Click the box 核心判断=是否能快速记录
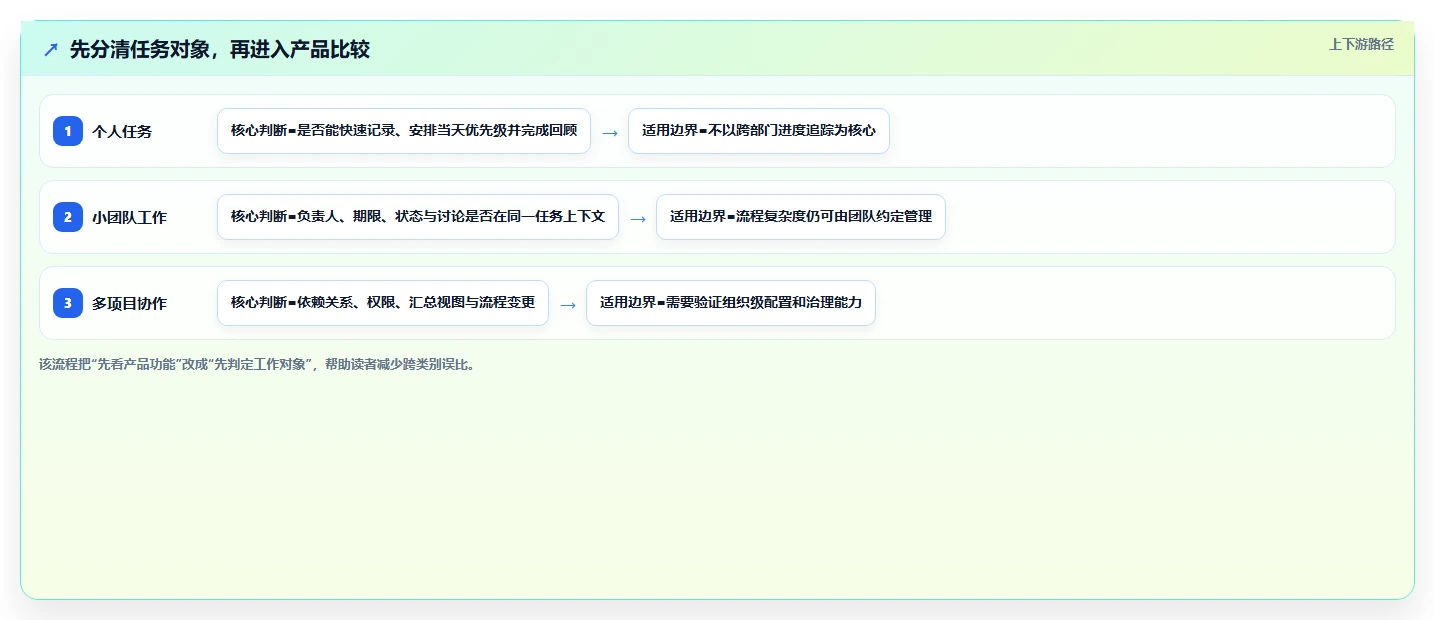Viewport: 1435px width, 620px height. pyautogui.click(x=404, y=131)
